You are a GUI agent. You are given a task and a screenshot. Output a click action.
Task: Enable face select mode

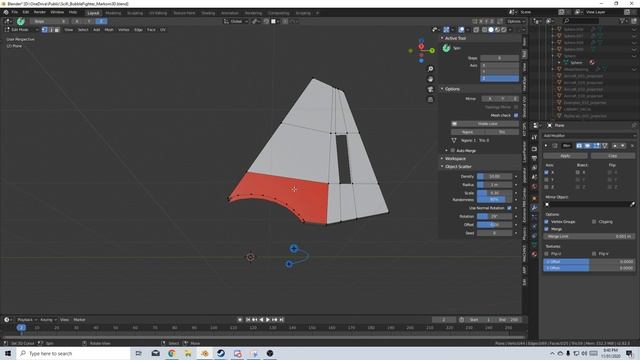tap(57, 30)
